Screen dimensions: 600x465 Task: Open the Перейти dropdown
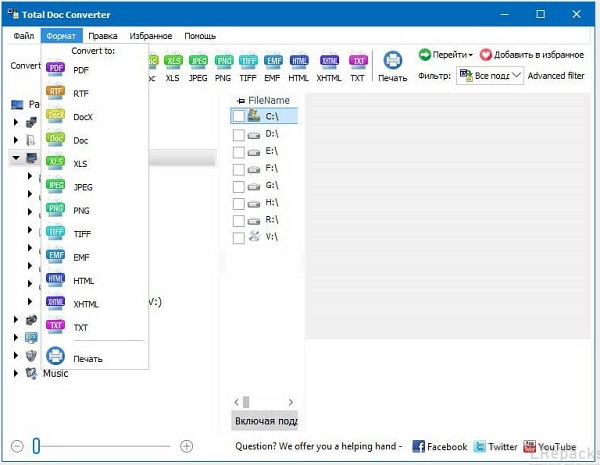446,55
